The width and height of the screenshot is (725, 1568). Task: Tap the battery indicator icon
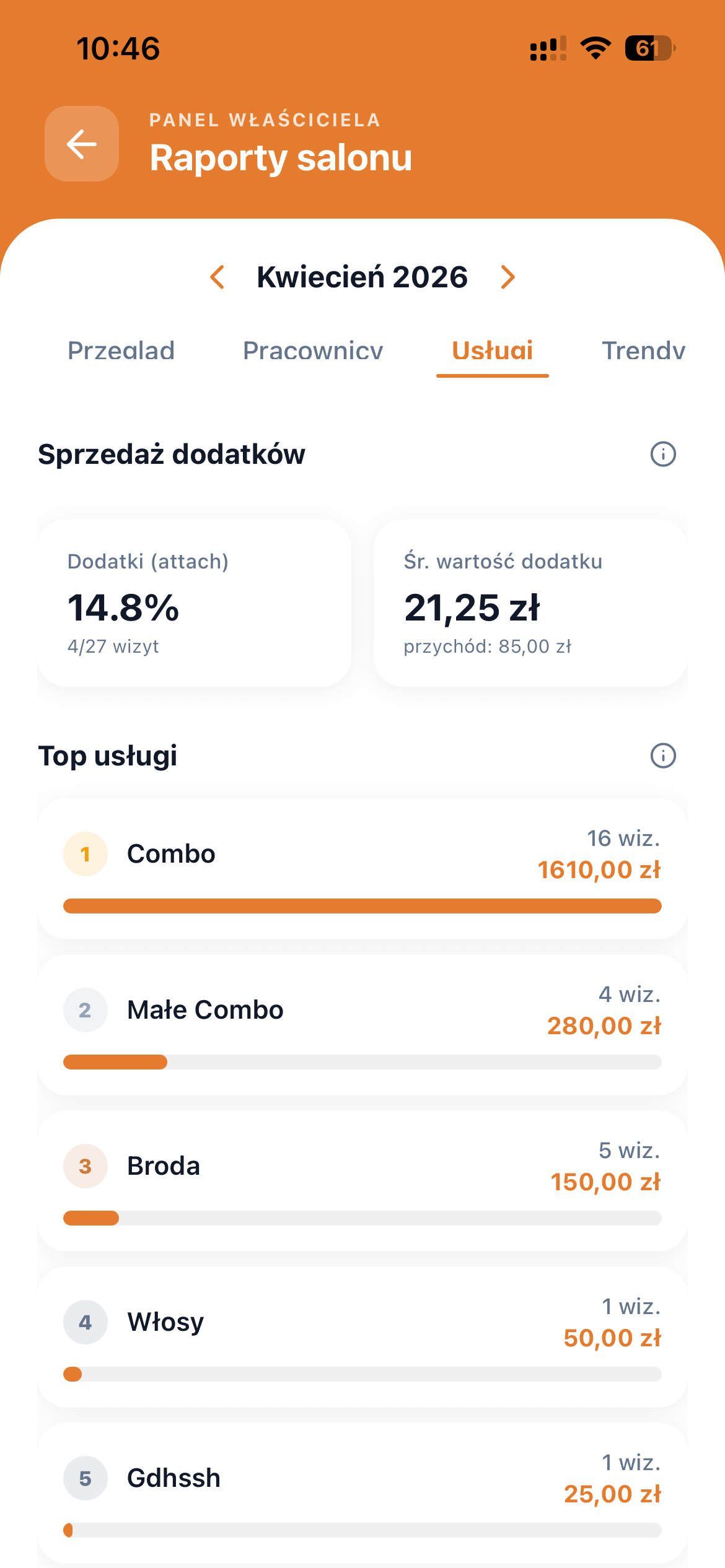pos(649,48)
